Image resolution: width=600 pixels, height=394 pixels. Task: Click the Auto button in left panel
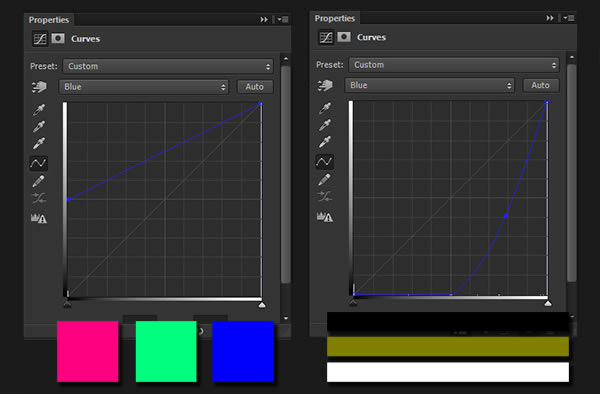[254, 87]
